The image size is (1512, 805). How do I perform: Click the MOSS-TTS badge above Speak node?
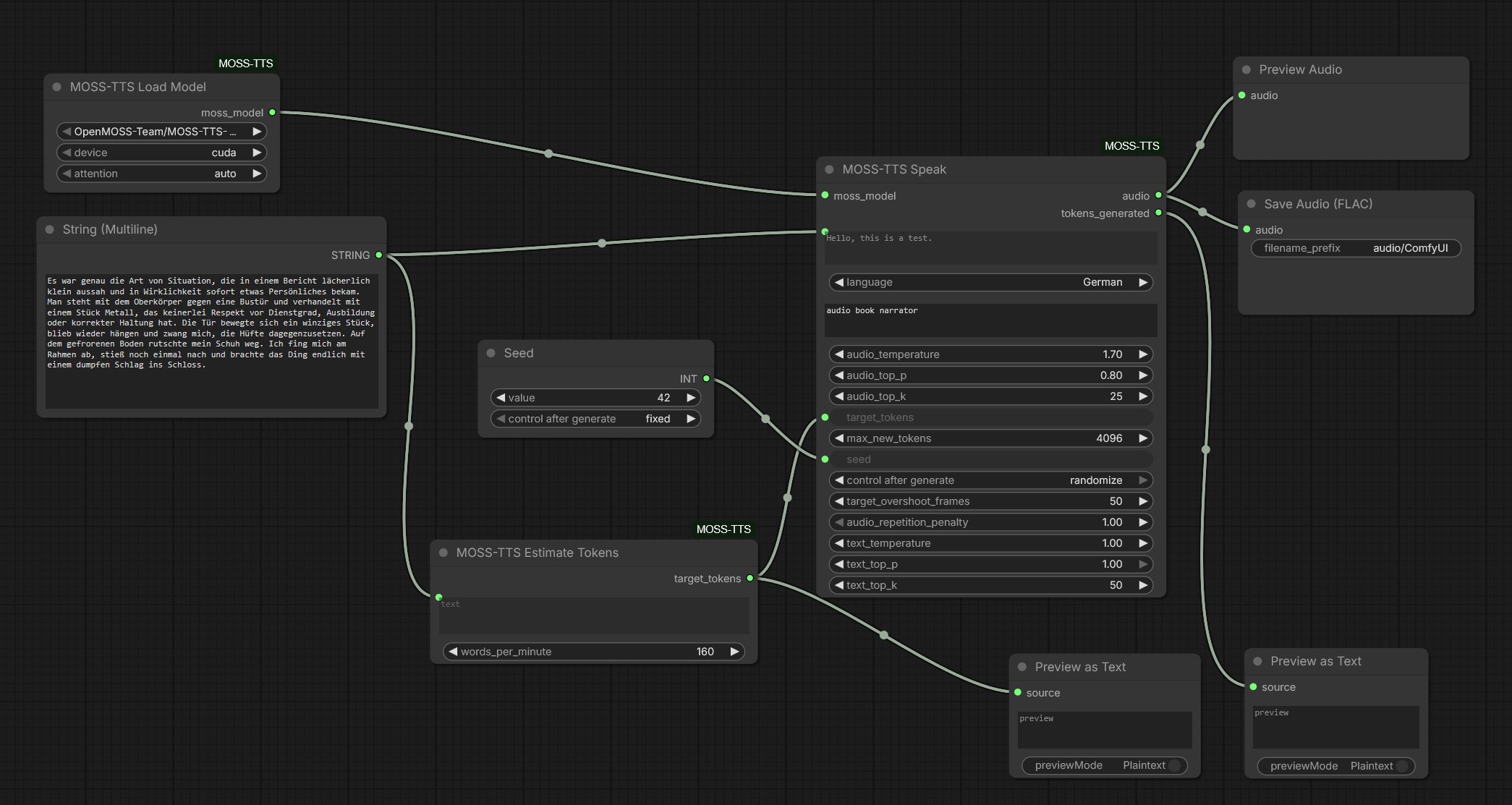pos(1132,146)
